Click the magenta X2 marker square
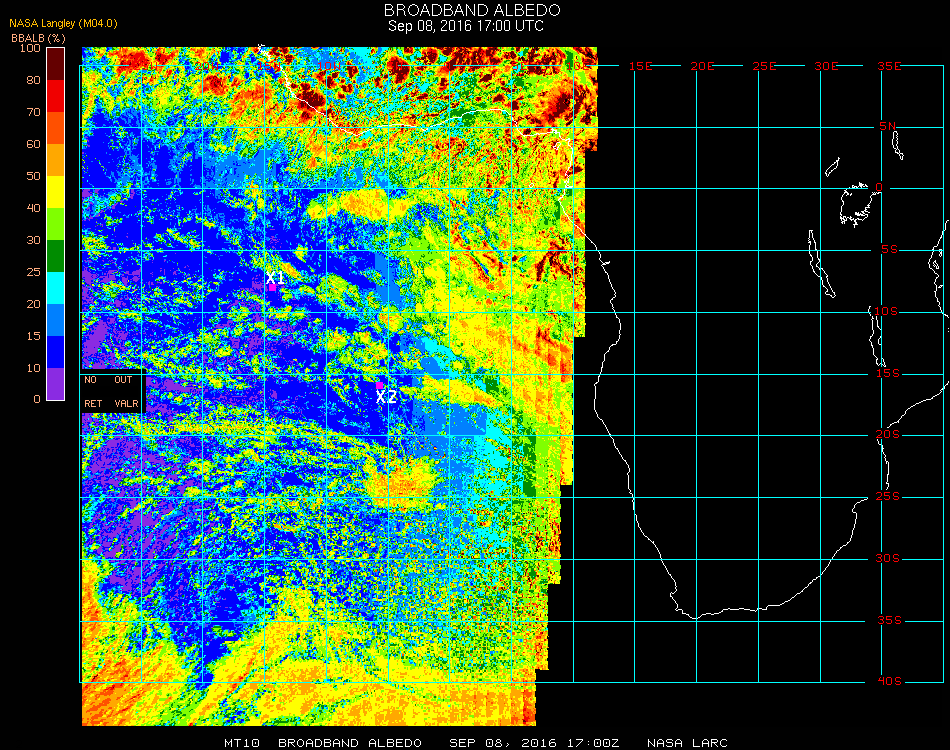The image size is (950, 750). coord(379,385)
